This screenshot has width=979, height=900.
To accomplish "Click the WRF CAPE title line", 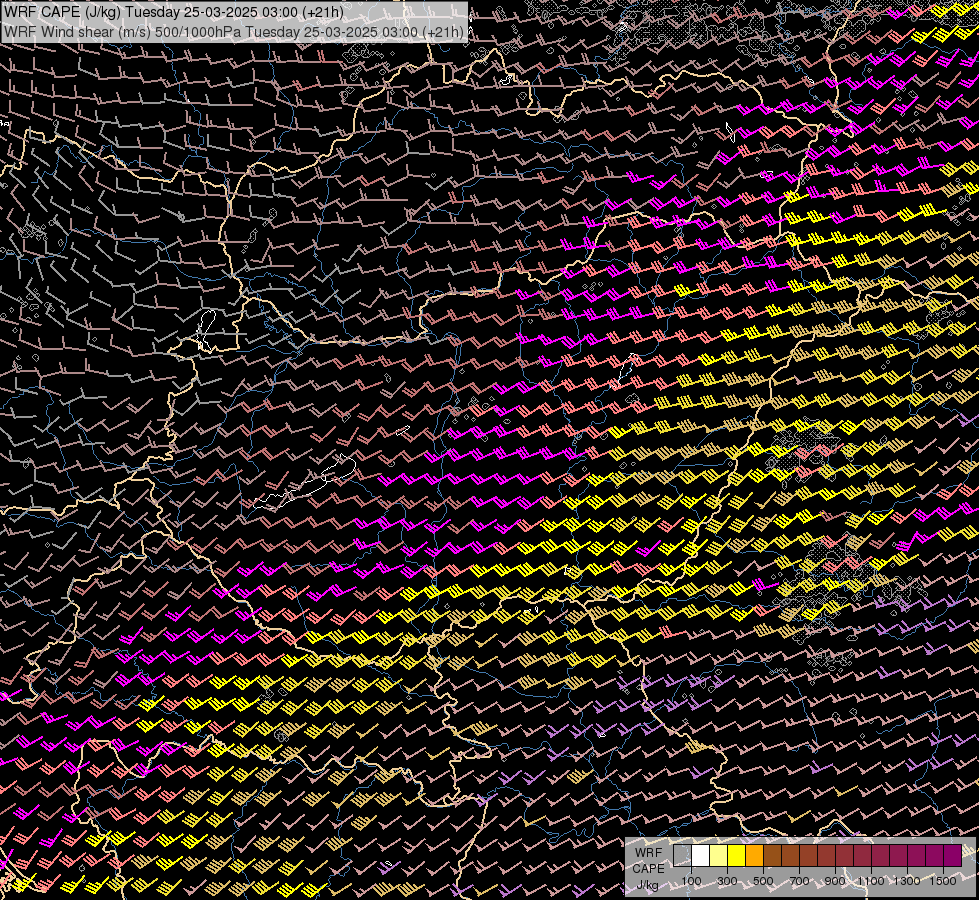I will [174, 12].
